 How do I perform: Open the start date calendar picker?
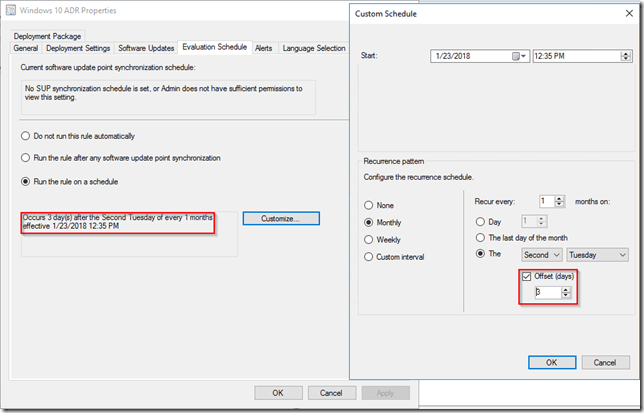pos(519,56)
